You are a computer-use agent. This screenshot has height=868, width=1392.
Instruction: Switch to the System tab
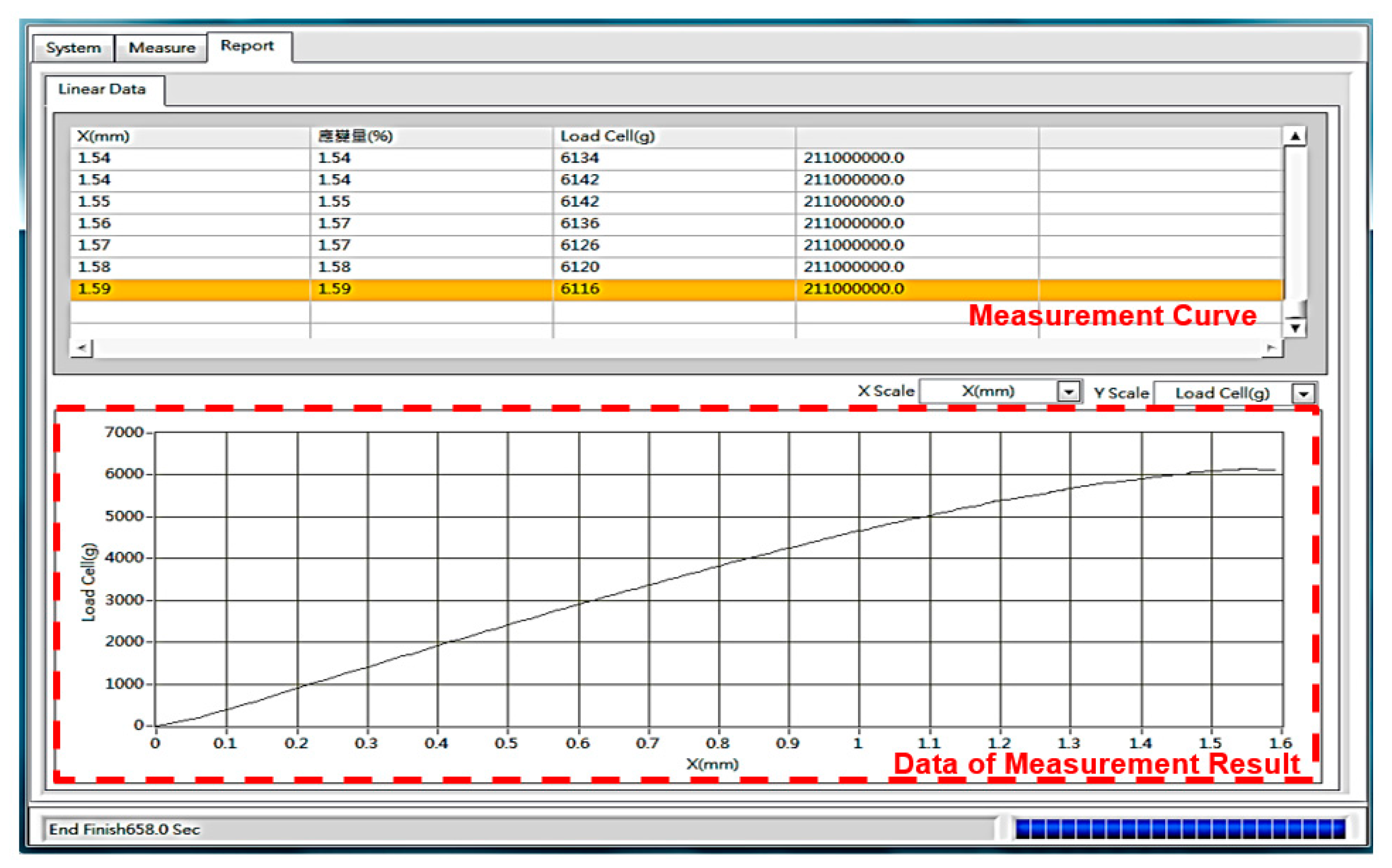[74, 47]
